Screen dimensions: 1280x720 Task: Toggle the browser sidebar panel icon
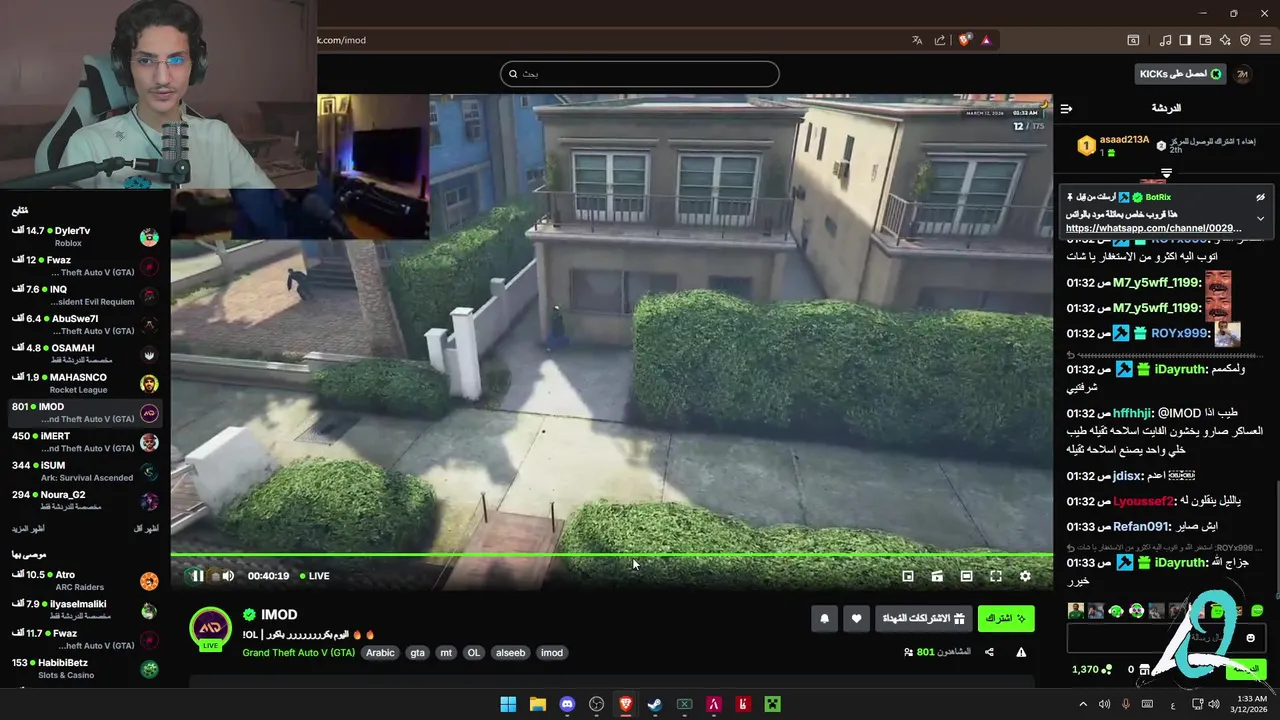point(1185,40)
